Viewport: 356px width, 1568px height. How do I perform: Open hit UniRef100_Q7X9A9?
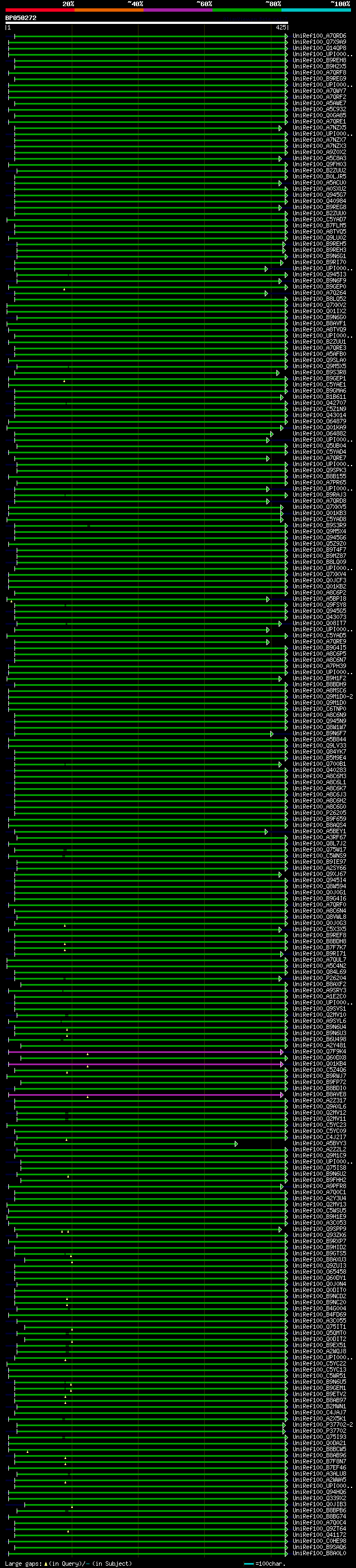coord(319,42)
